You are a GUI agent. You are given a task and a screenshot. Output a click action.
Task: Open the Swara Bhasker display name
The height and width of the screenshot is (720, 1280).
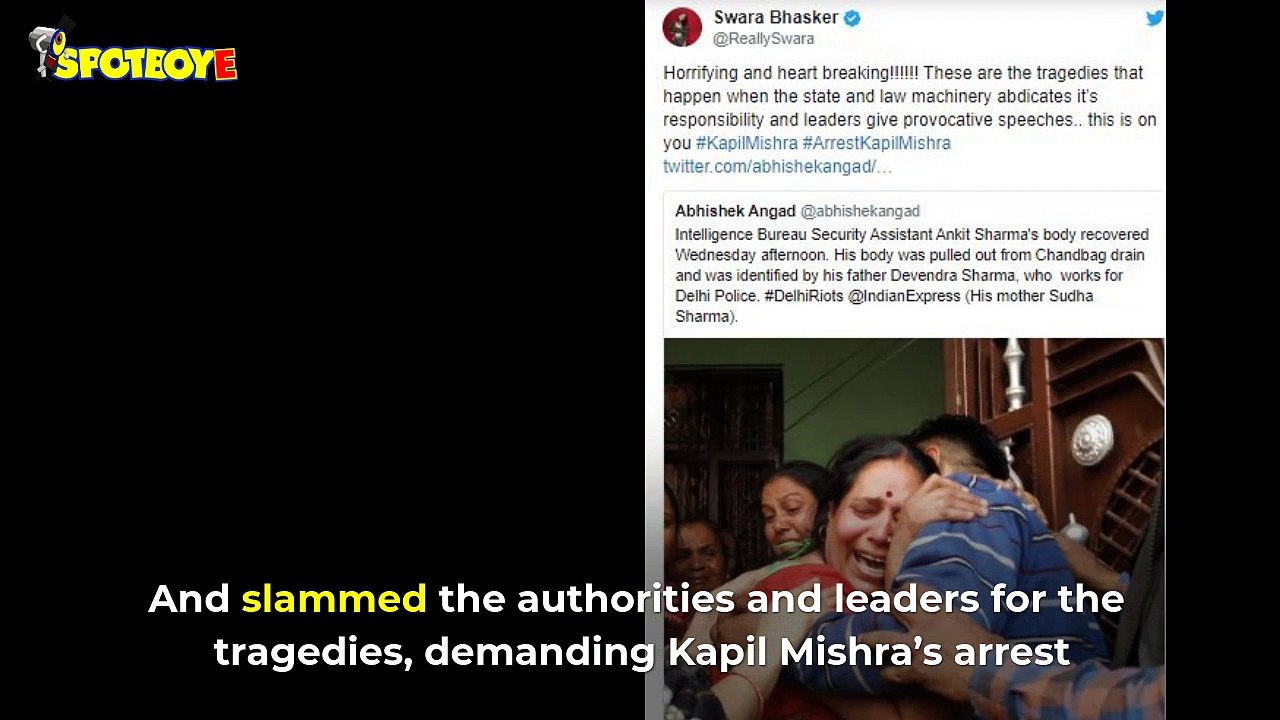pos(776,17)
